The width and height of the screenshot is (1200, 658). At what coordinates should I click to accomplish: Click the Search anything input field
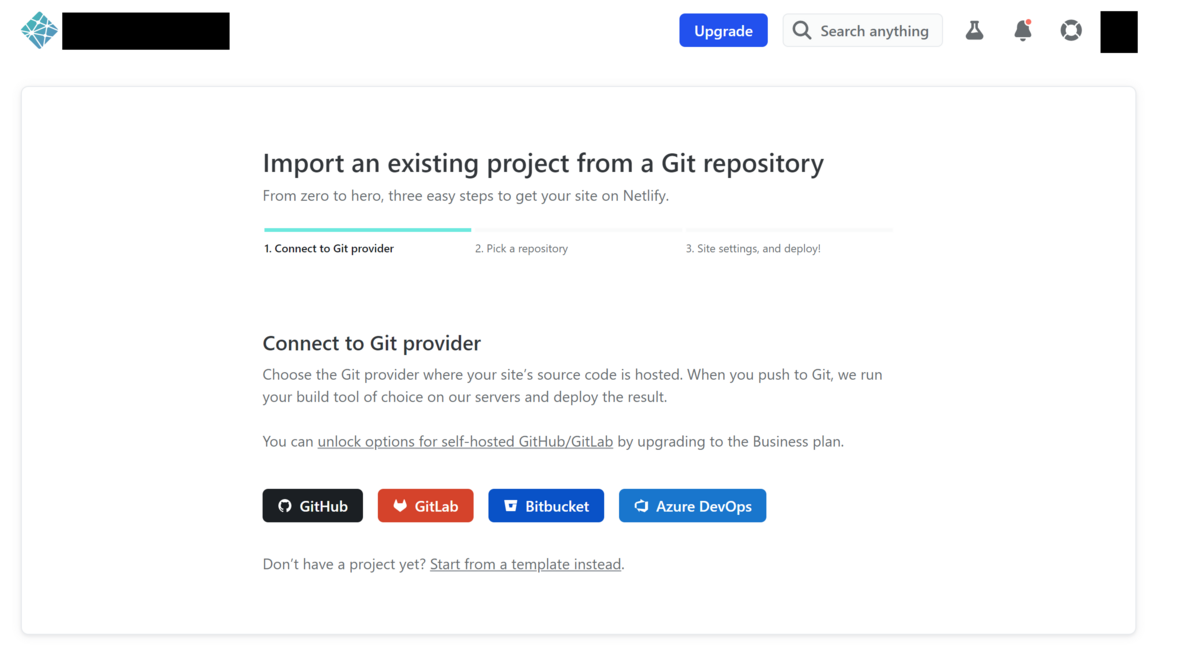tap(870, 30)
